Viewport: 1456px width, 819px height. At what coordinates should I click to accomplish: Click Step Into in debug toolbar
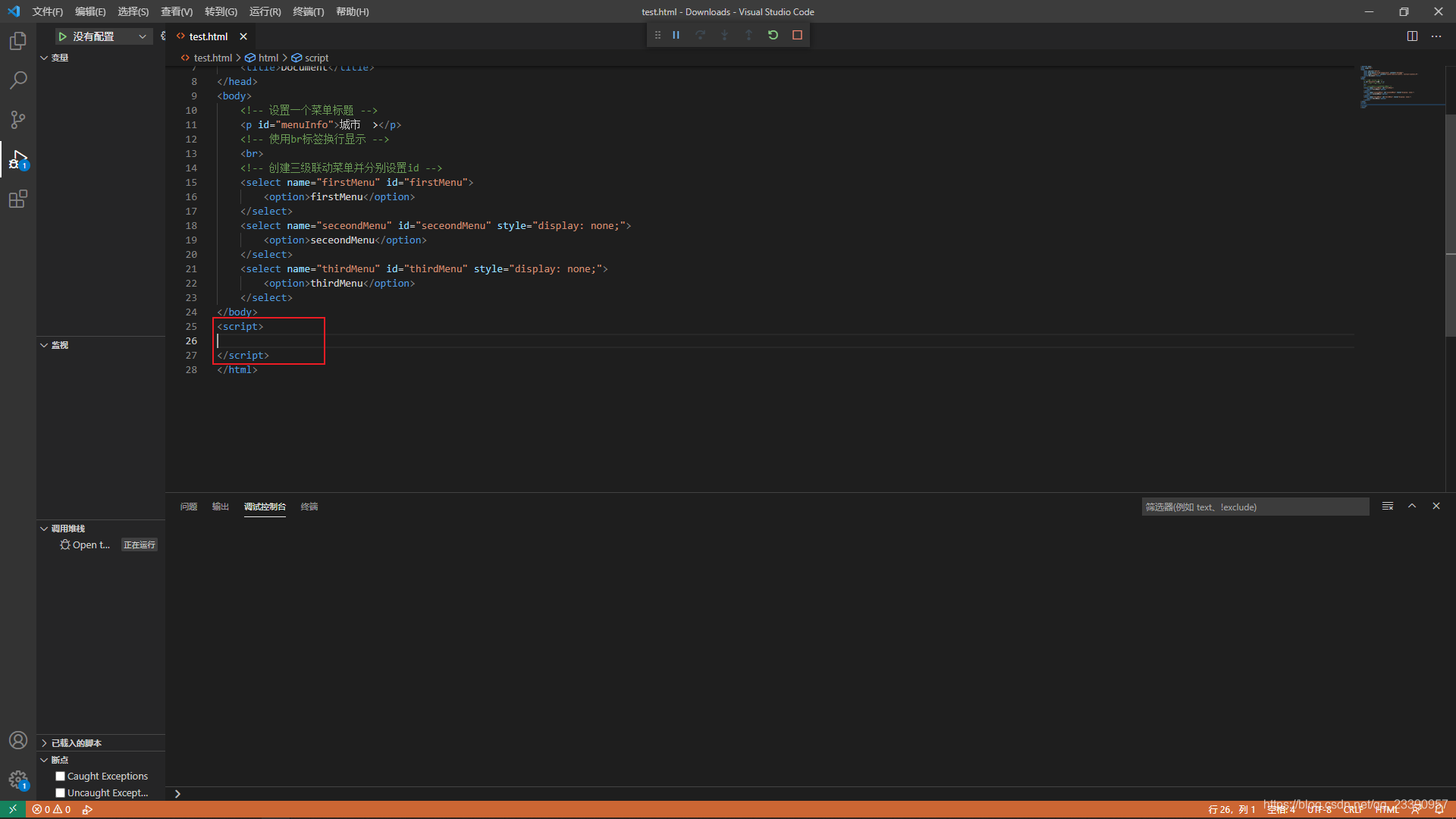pos(724,35)
